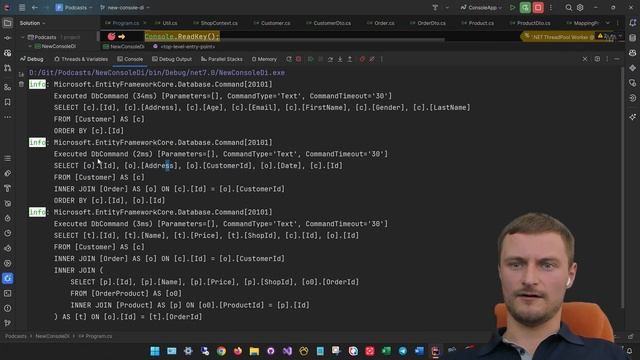This screenshot has width=640, height=360.
Task: Open the build hammer icon
Action: (x=435, y=7)
